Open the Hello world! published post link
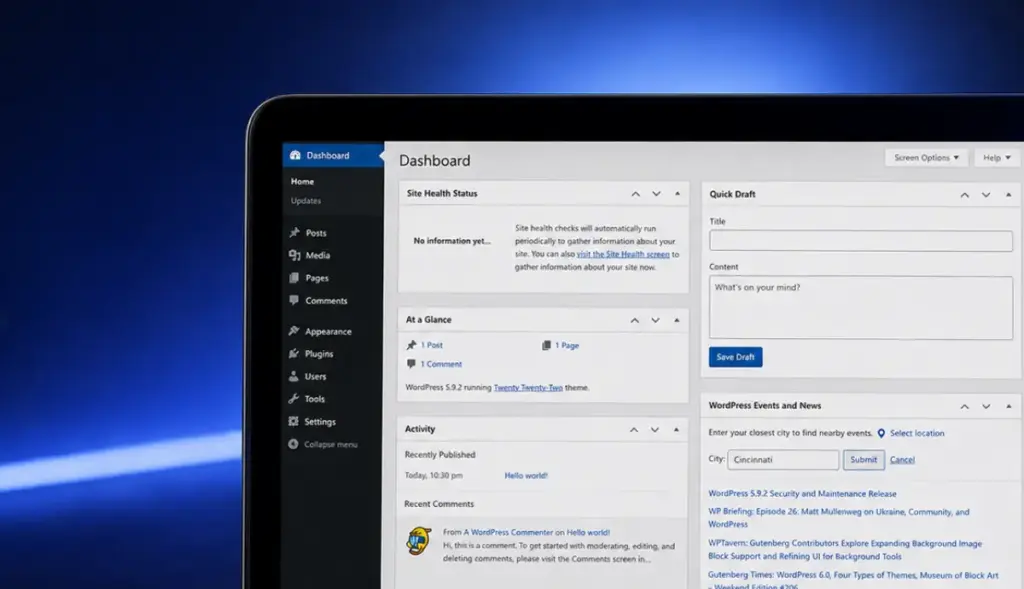Viewport: 1024px width, 589px height. 526,475
